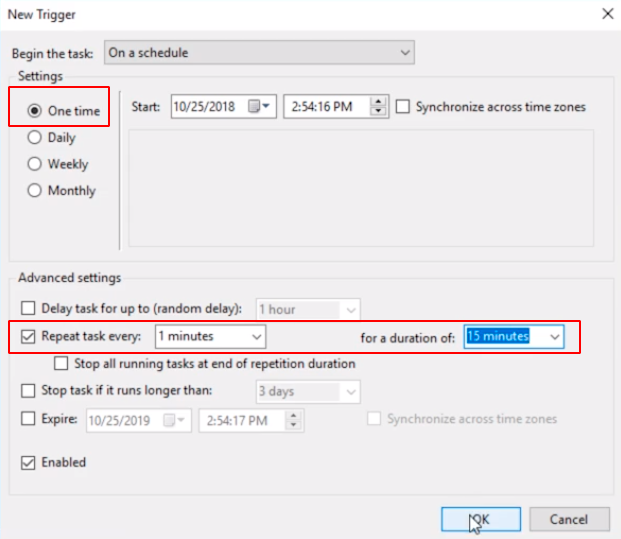This screenshot has height=539, width=621.
Task: Close the New Trigger dialog
Action: pos(608,14)
